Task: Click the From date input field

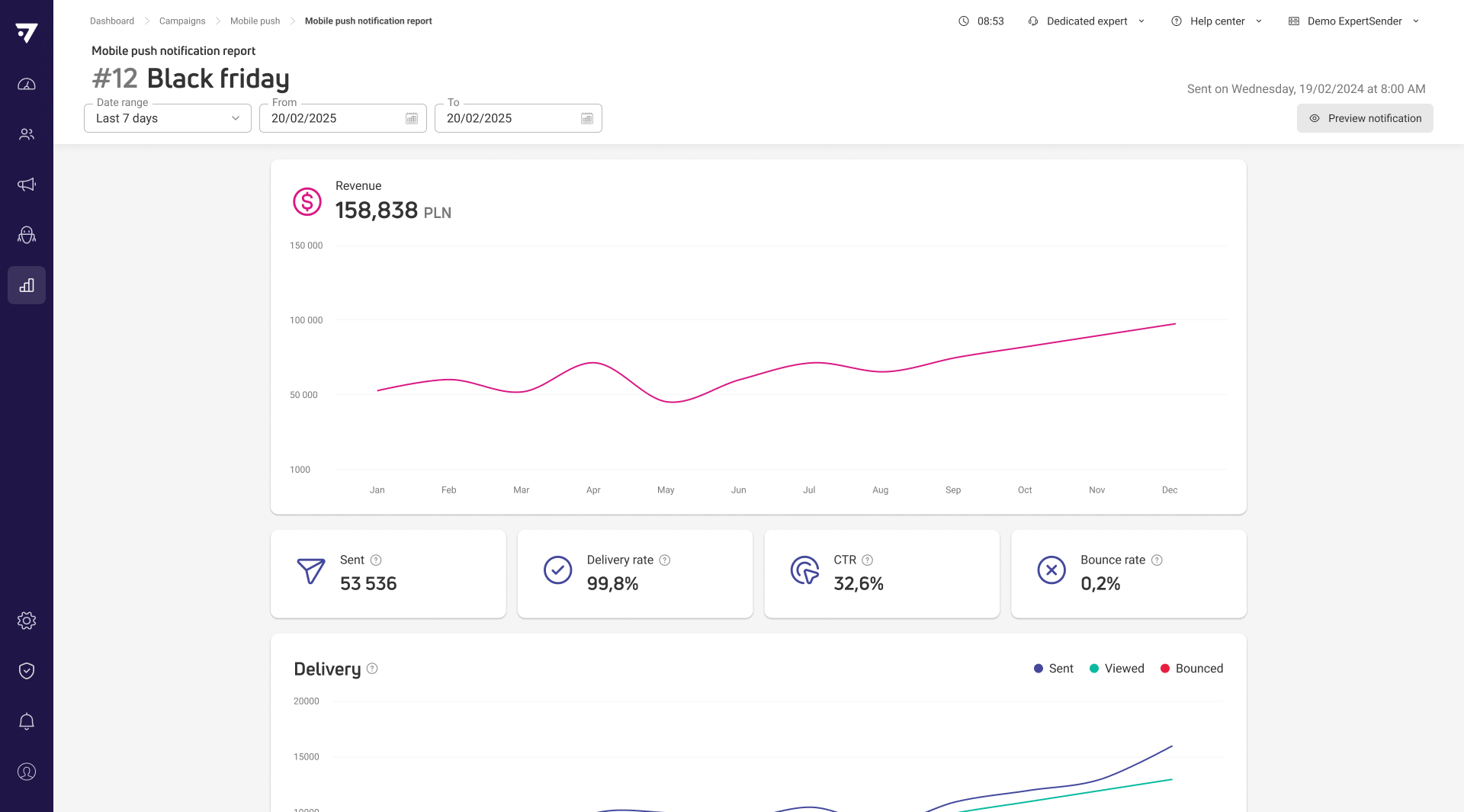Action: [343, 118]
